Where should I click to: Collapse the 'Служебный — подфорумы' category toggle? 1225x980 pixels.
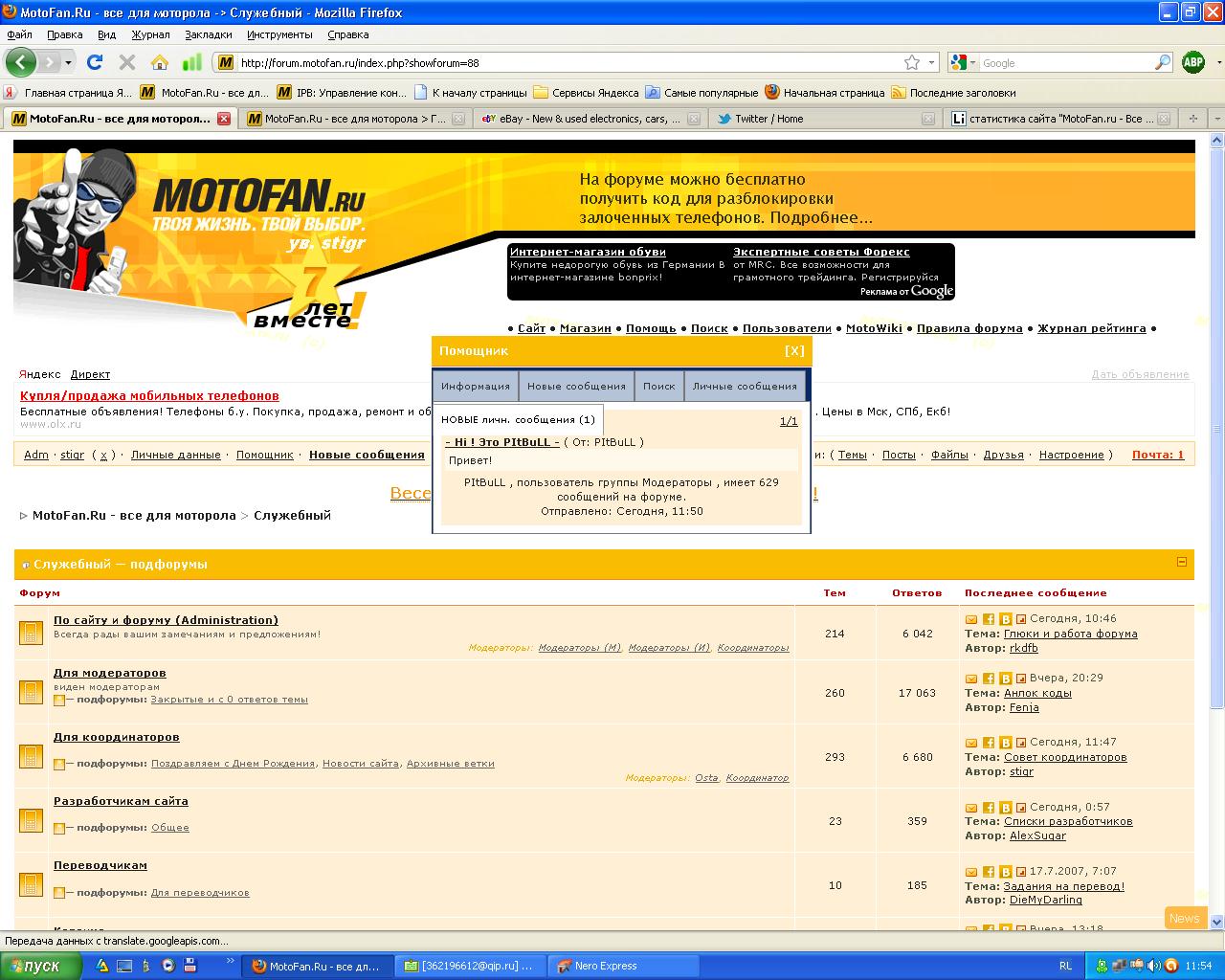pyautogui.click(x=1181, y=563)
